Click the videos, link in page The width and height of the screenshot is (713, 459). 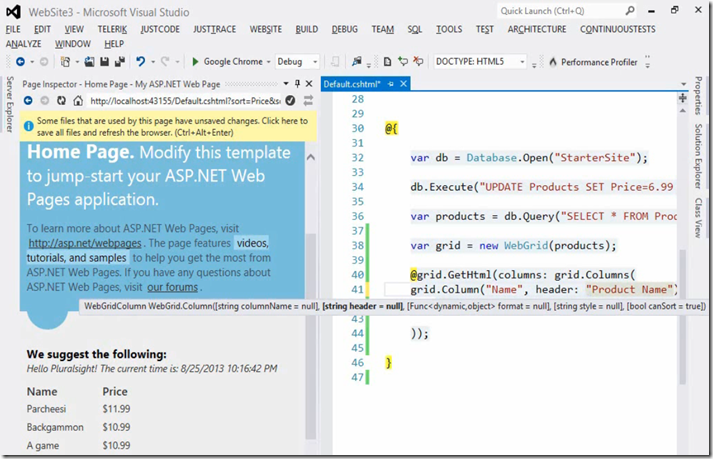tap(252, 243)
